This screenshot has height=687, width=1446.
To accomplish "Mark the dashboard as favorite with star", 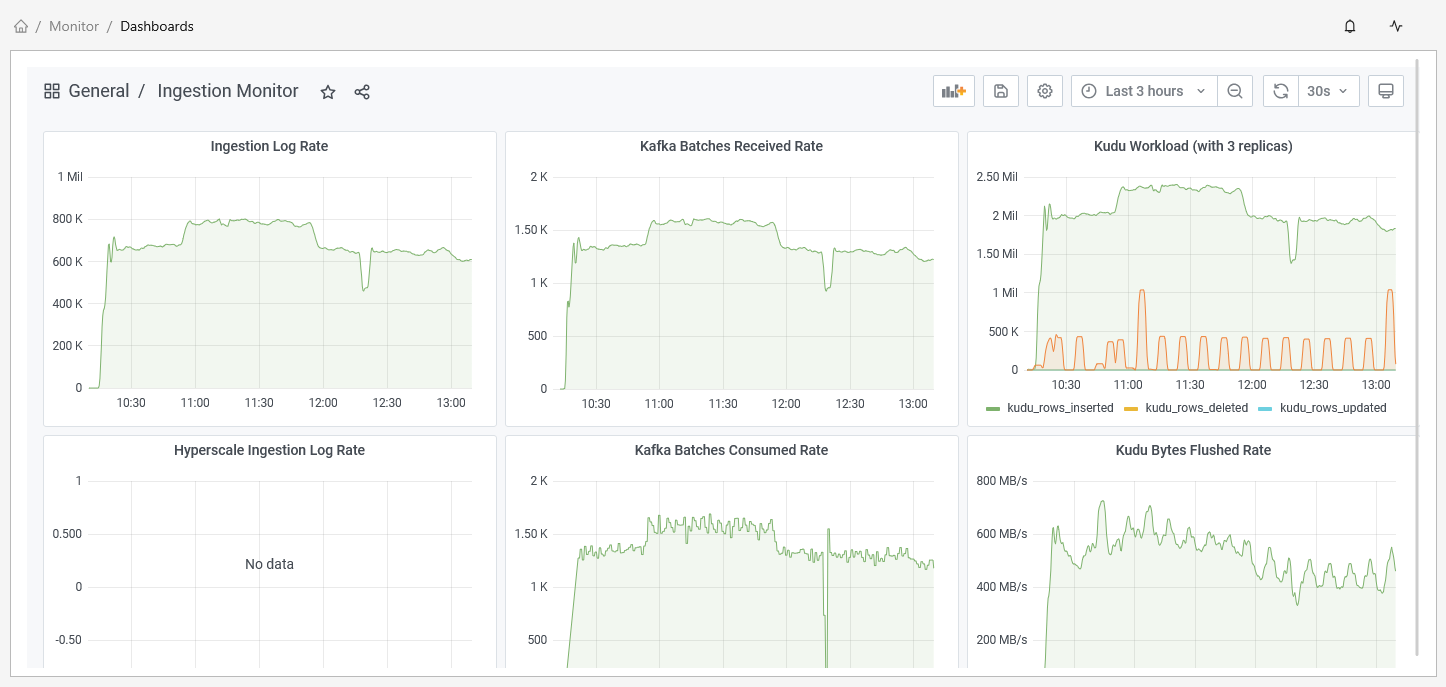I will pyautogui.click(x=327, y=91).
